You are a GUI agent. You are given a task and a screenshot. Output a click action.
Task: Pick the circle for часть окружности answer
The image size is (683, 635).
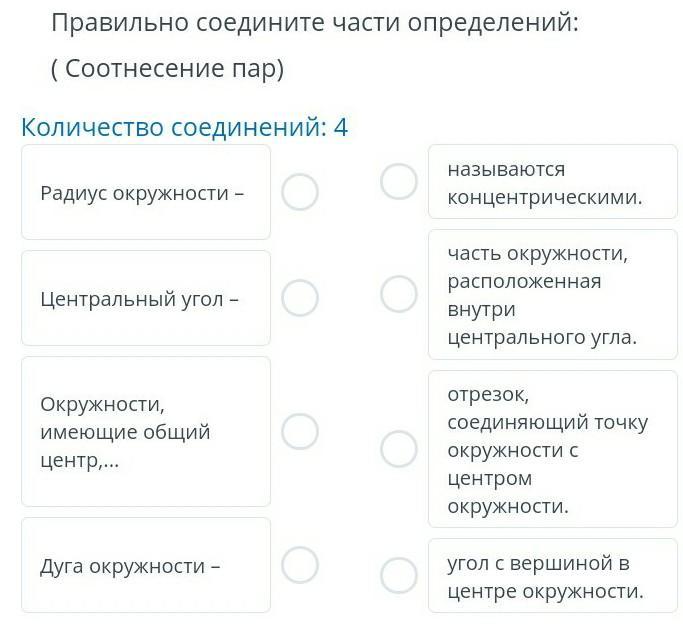399,294
